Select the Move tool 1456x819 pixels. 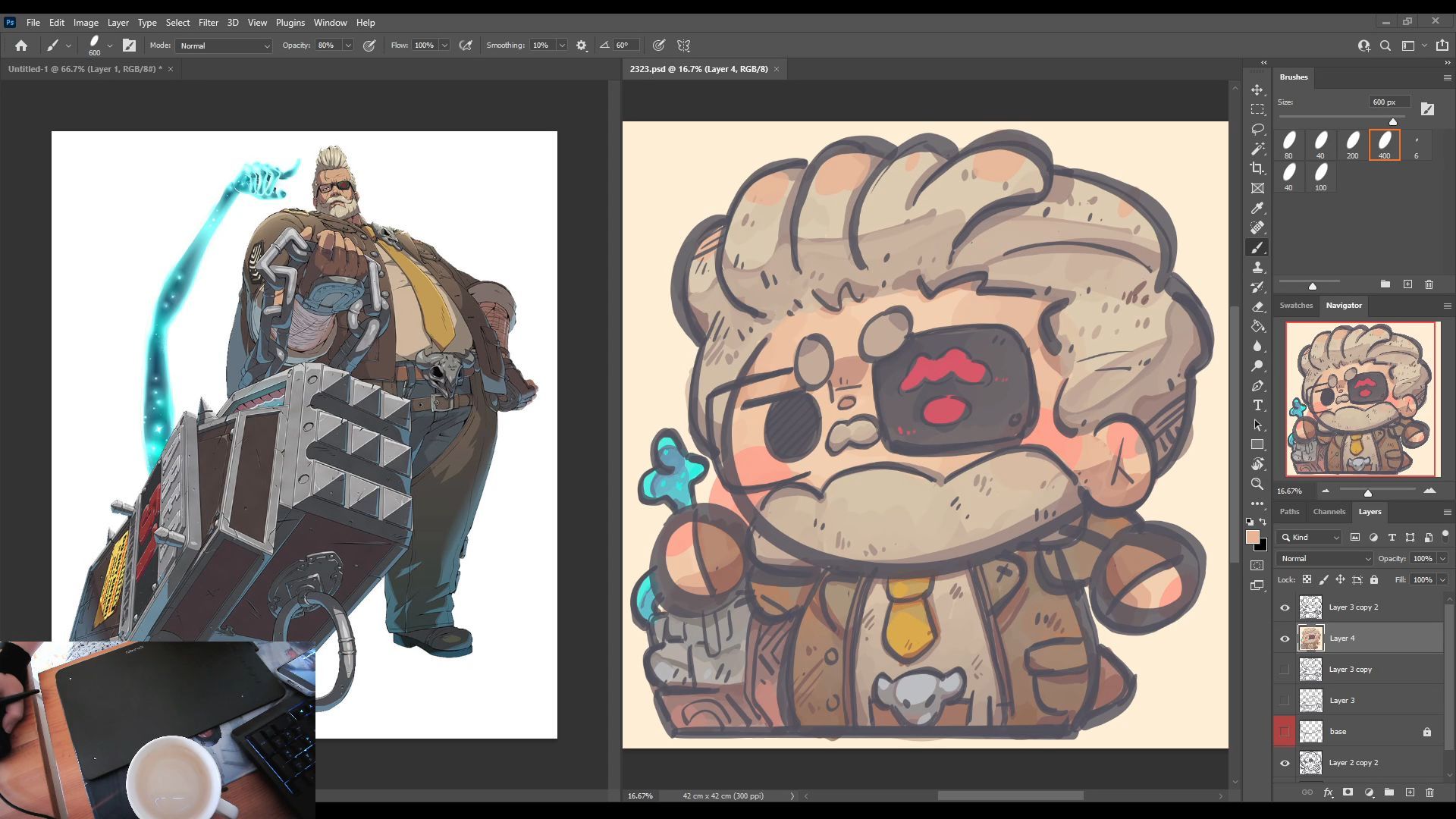click(1257, 89)
